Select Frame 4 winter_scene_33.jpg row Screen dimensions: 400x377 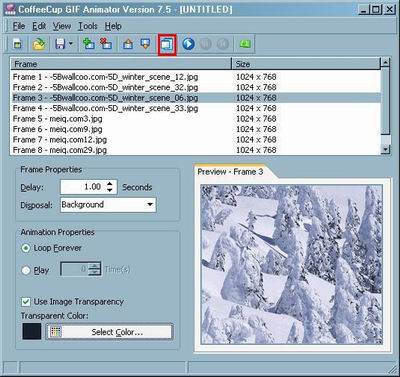coord(195,108)
